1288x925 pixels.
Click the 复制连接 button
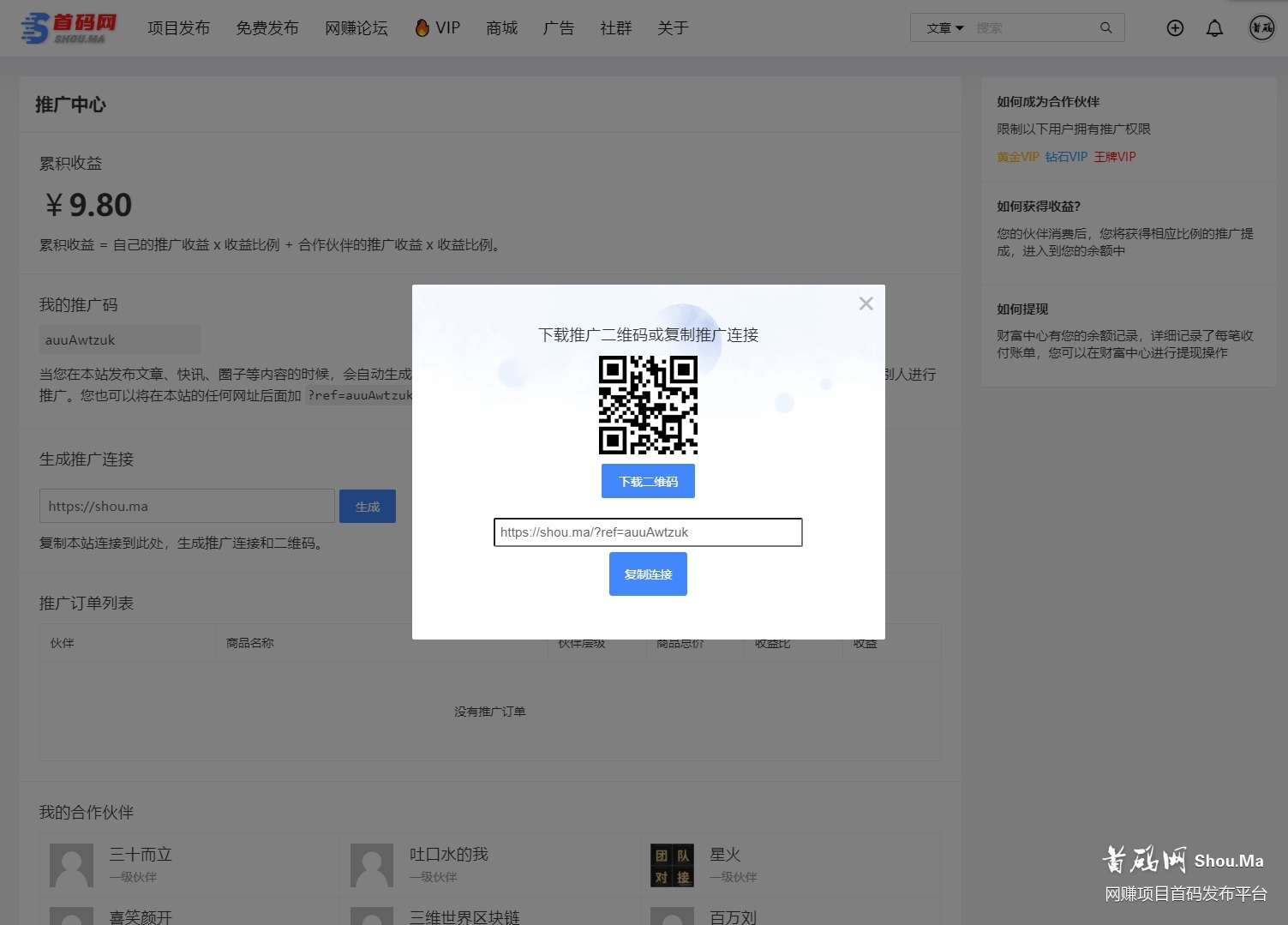point(648,574)
